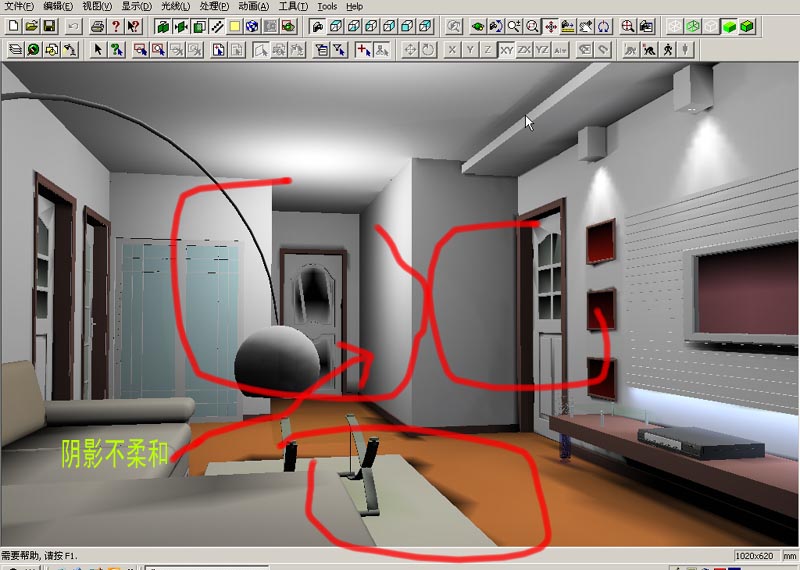The width and height of the screenshot is (800, 570).
Task: Select the zoom window magnifier tool
Action: pos(532,26)
